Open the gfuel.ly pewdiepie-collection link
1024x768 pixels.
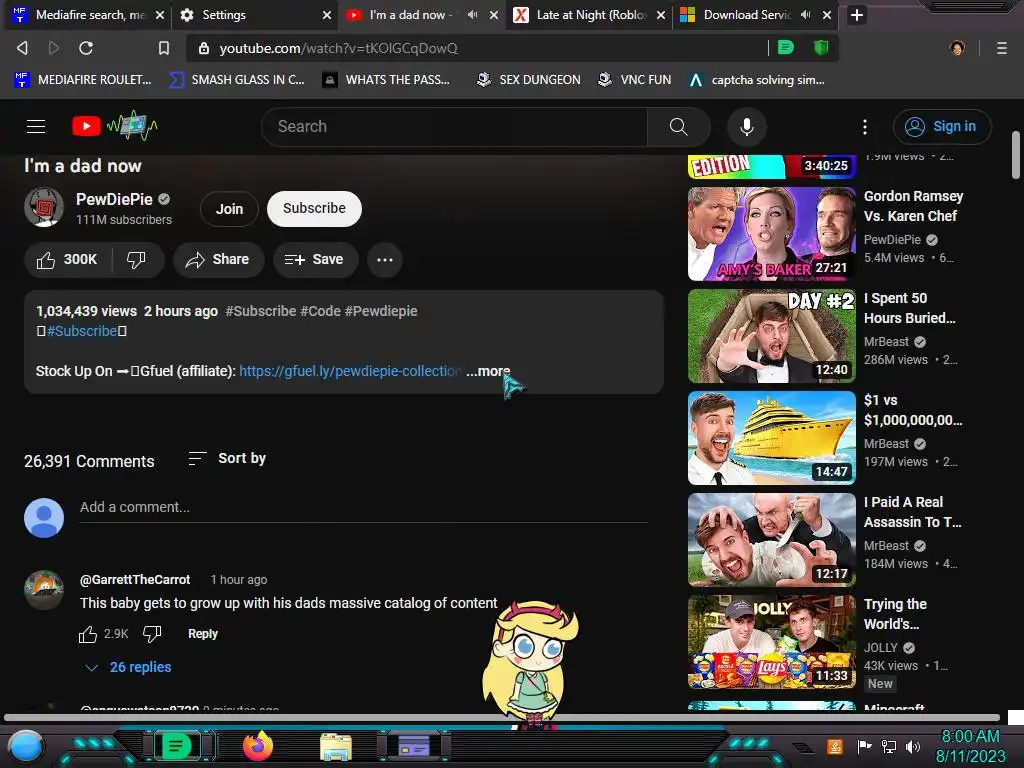350,371
